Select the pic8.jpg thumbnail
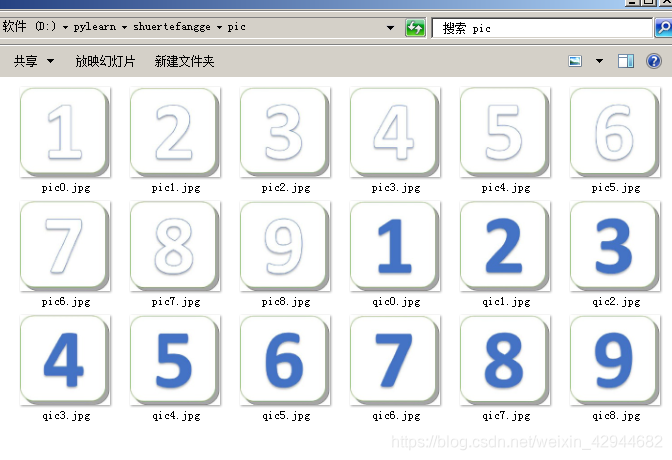Image resolution: width=672 pixels, height=460 pixels. click(x=285, y=246)
